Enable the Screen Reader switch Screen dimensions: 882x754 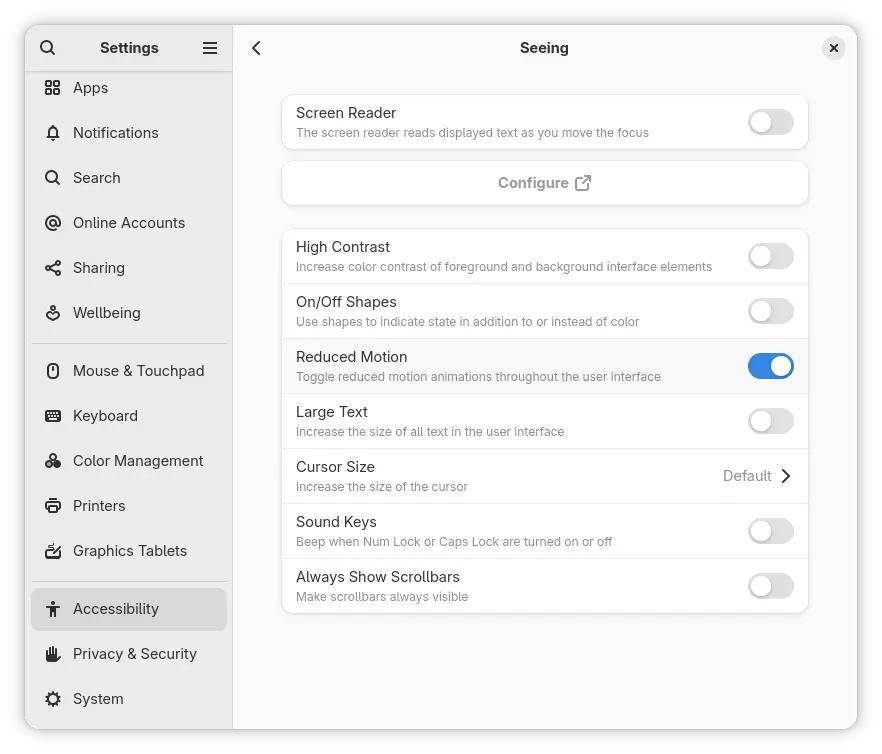coord(770,122)
